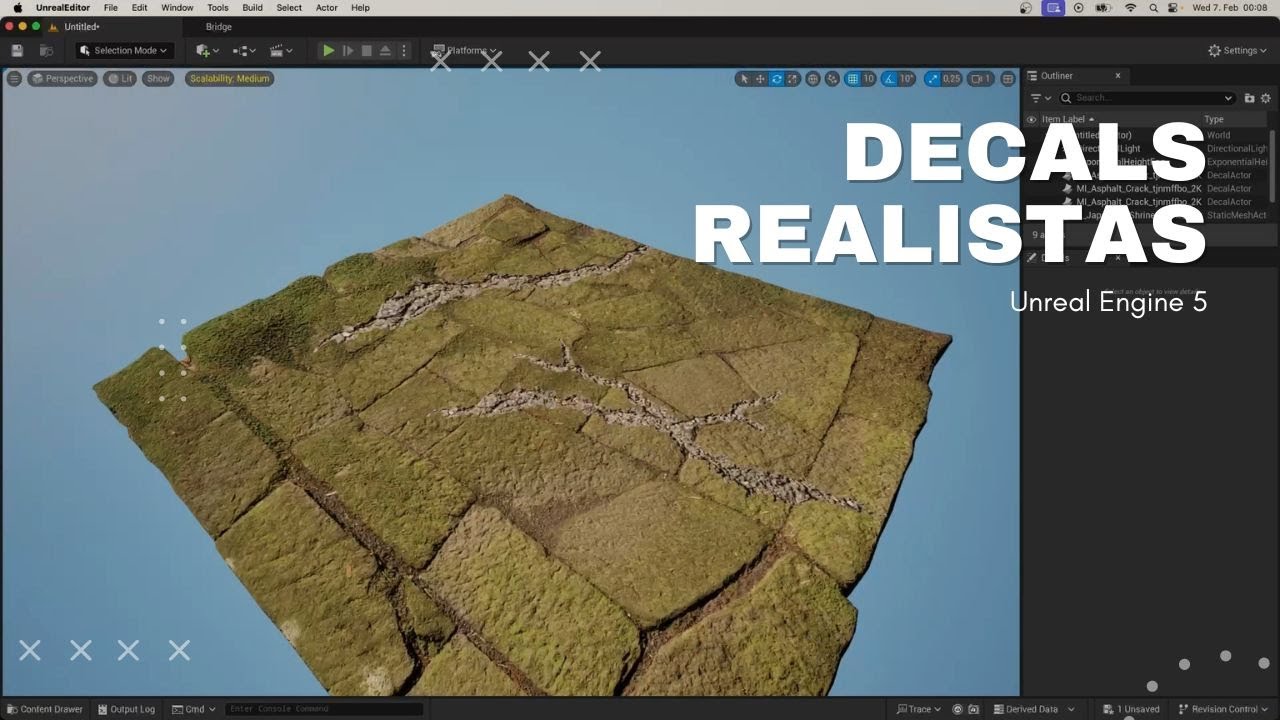Screen dimensions: 1280x720
Task: Choose the Translate move tool
Action: [760, 79]
